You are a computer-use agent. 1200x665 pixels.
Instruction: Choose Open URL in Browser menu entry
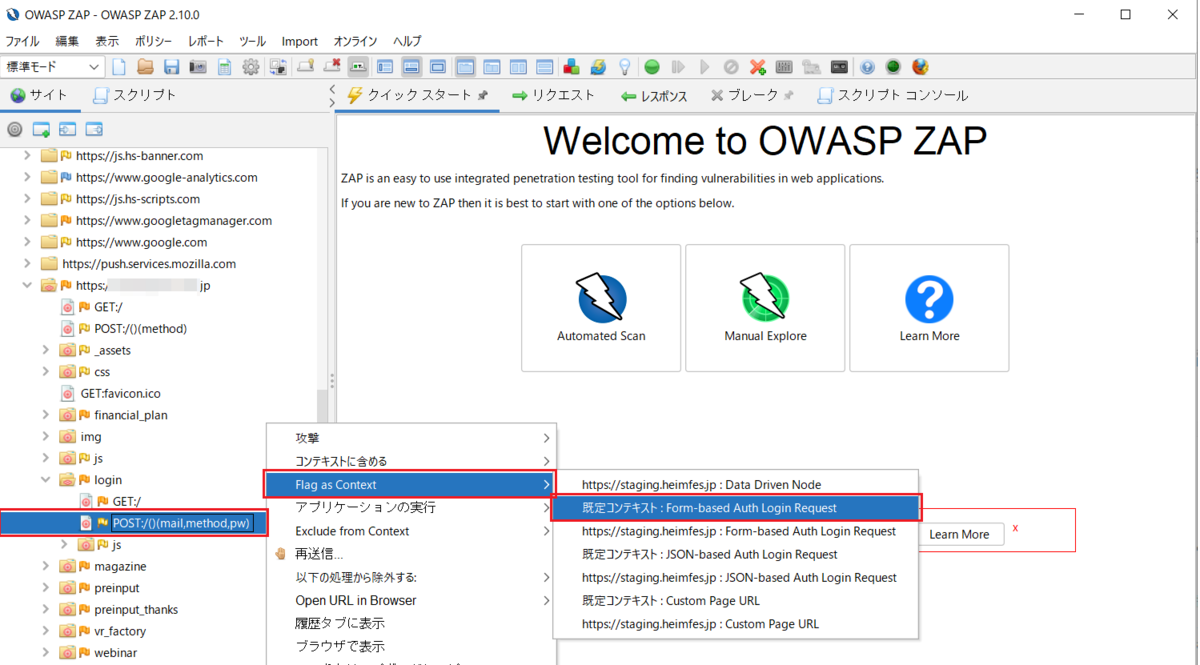[411, 600]
